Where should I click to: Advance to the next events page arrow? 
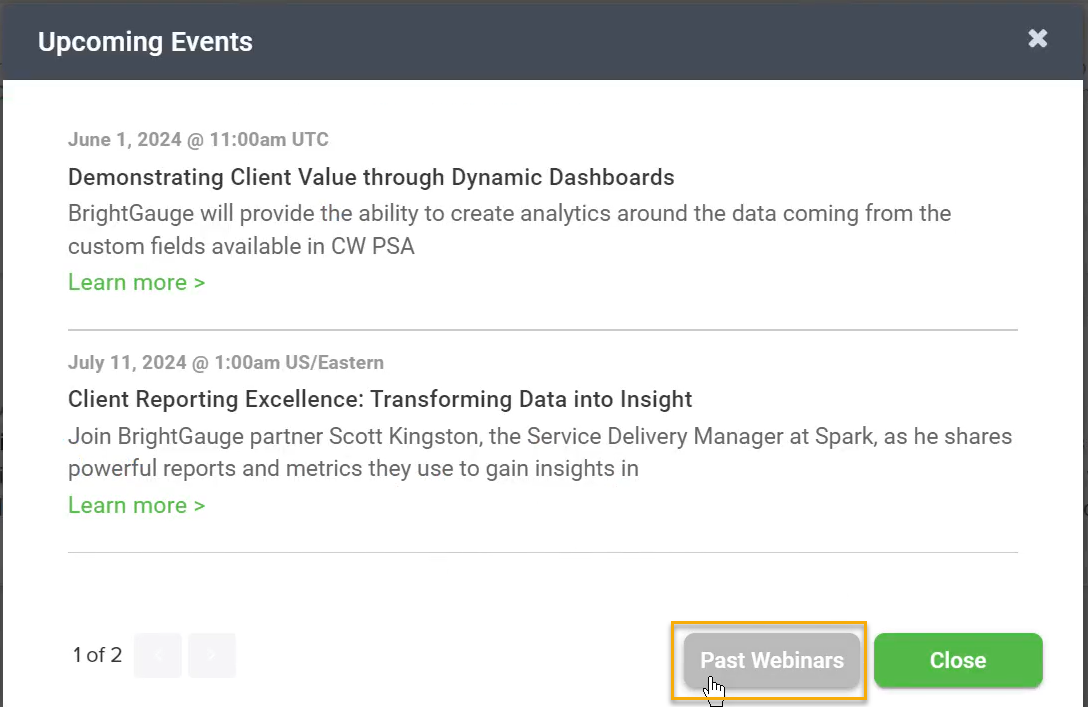pos(212,655)
